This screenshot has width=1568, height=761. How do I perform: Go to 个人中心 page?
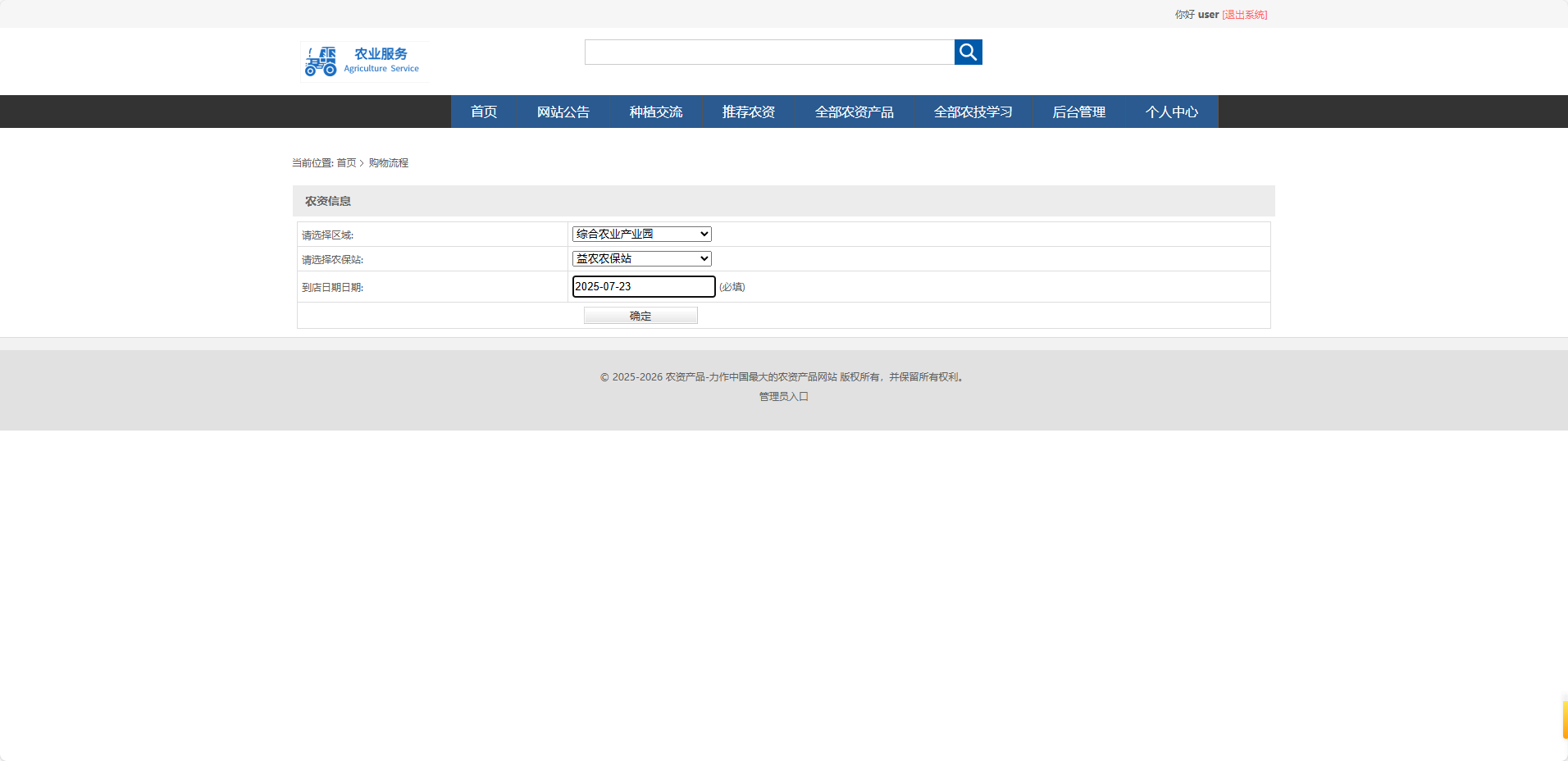point(1172,112)
